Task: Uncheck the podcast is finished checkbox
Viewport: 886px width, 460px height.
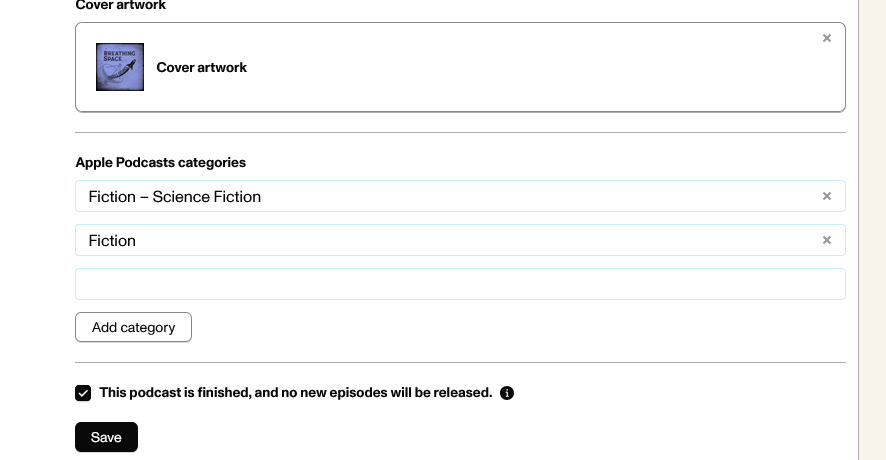Action: [x=83, y=393]
